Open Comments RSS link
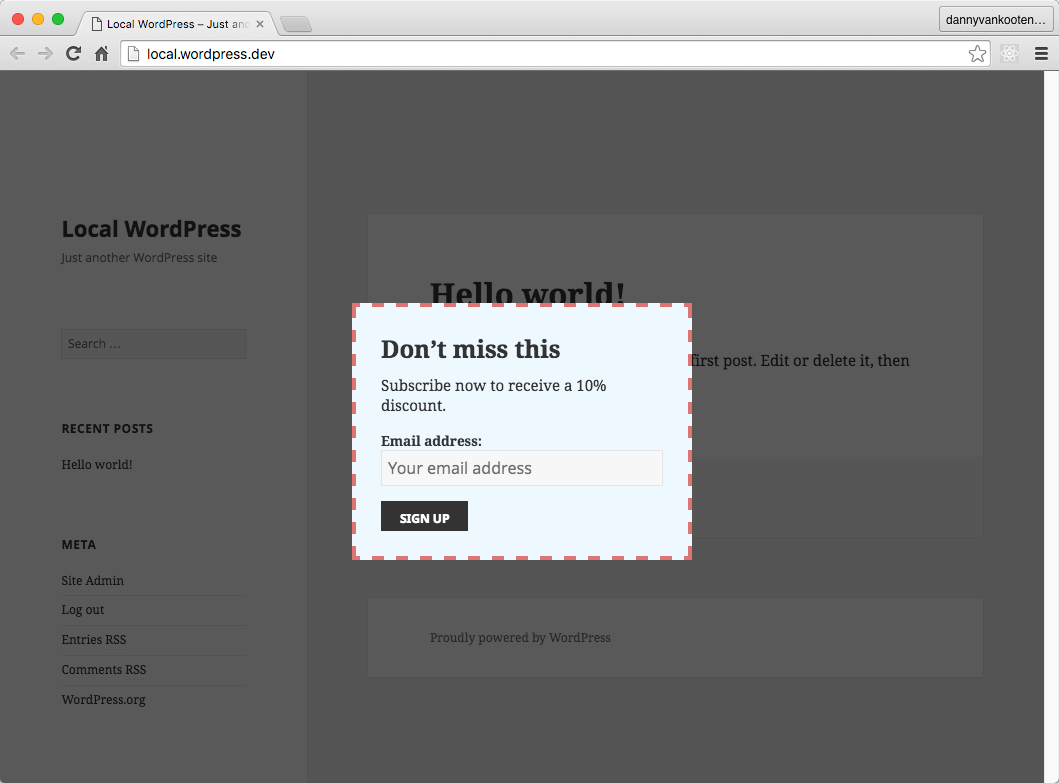Viewport: 1059px width, 783px height. click(x=103, y=670)
